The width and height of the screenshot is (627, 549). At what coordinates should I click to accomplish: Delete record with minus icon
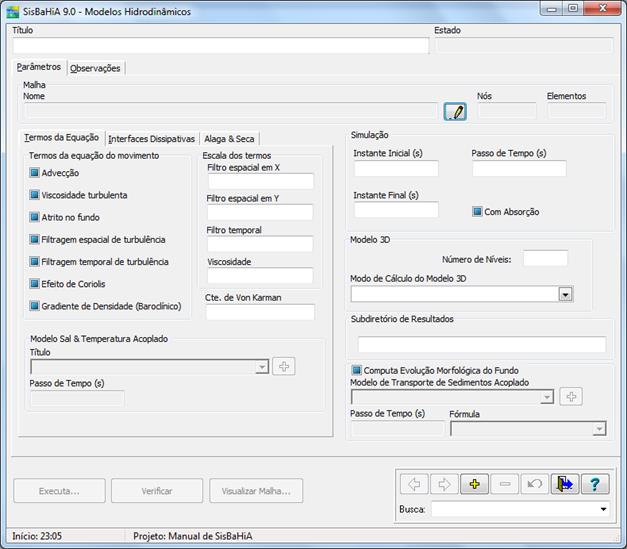505,484
